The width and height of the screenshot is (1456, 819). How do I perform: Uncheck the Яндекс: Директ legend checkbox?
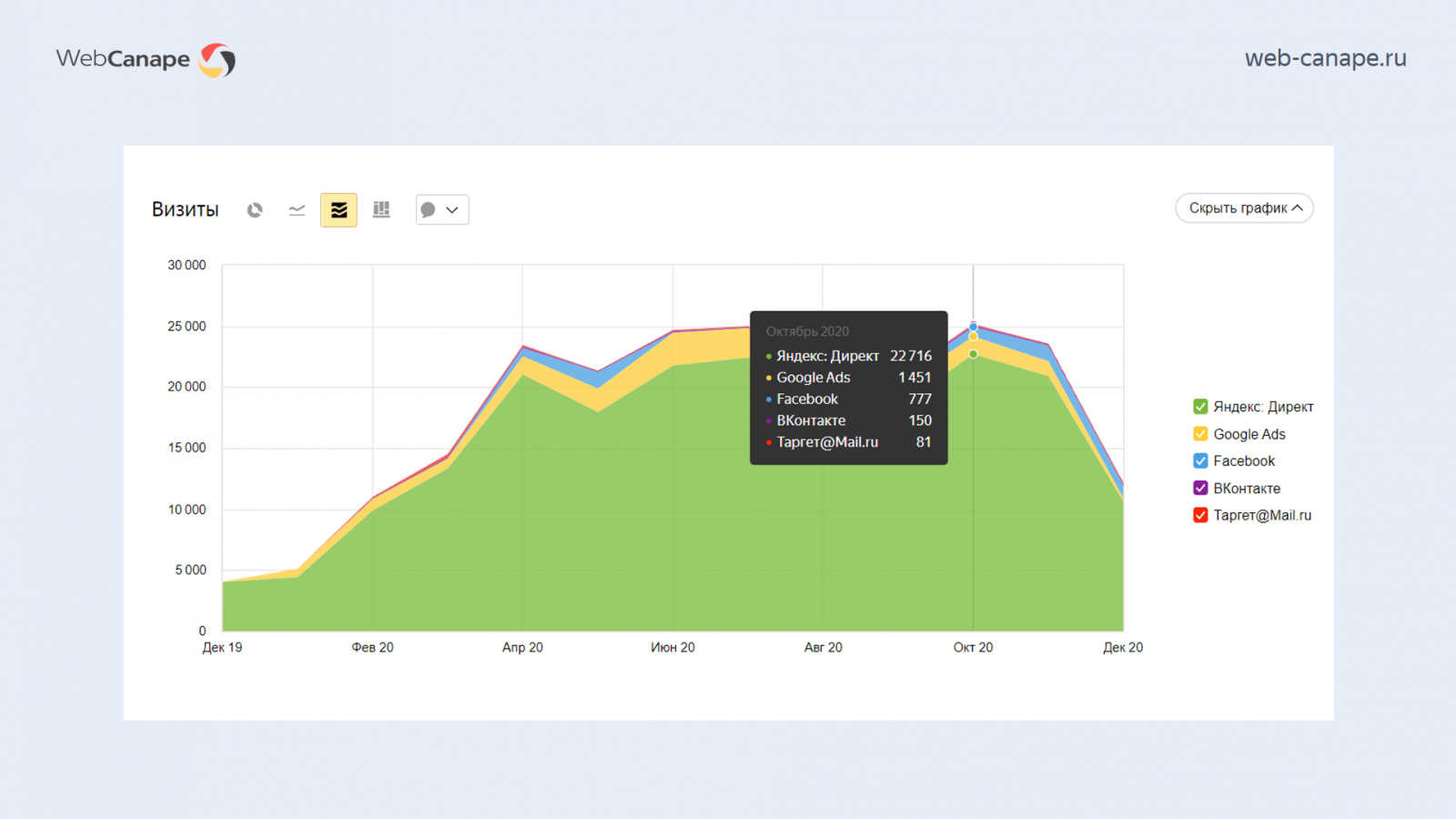[x=1200, y=407]
